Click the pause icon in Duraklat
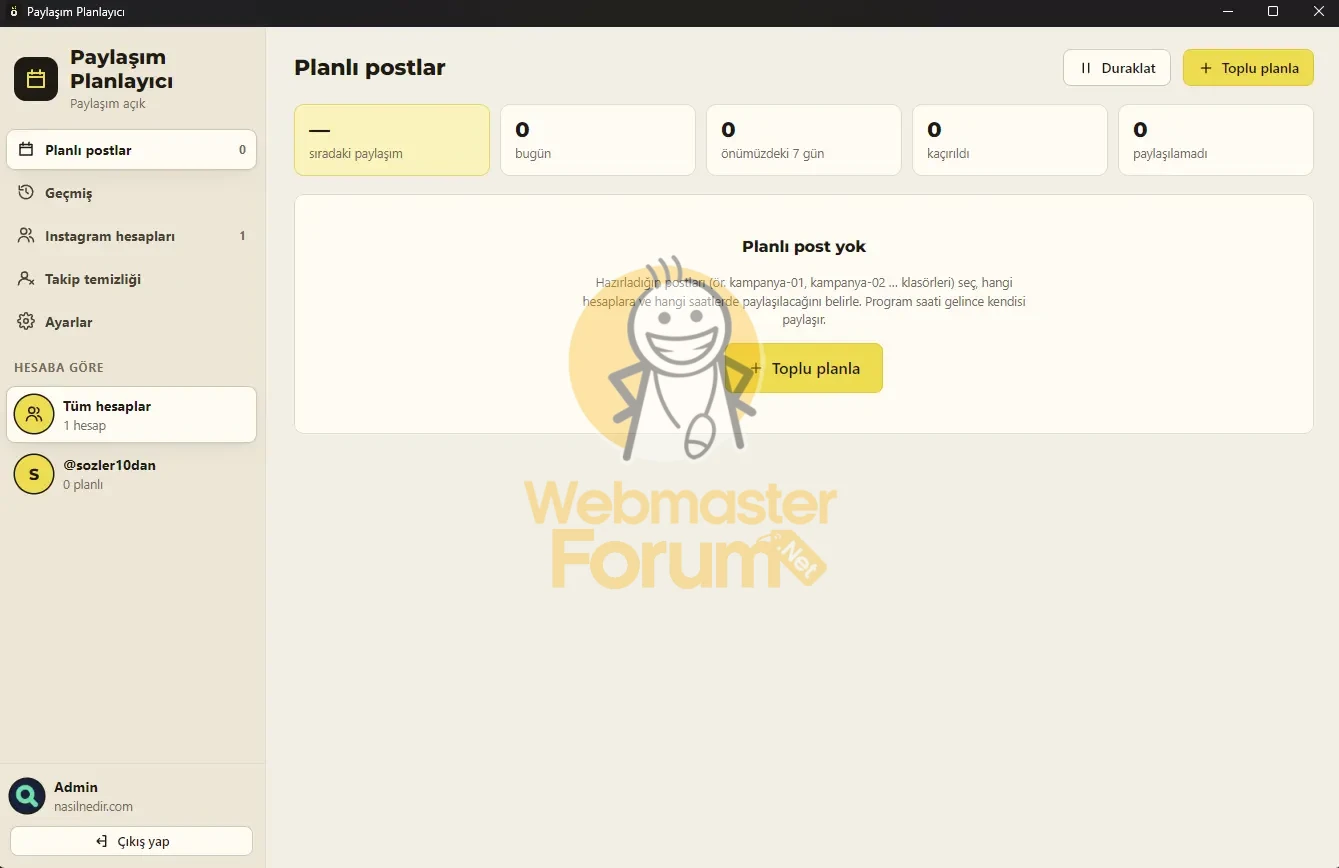This screenshot has height=868, width=1339. point(1086,68)
